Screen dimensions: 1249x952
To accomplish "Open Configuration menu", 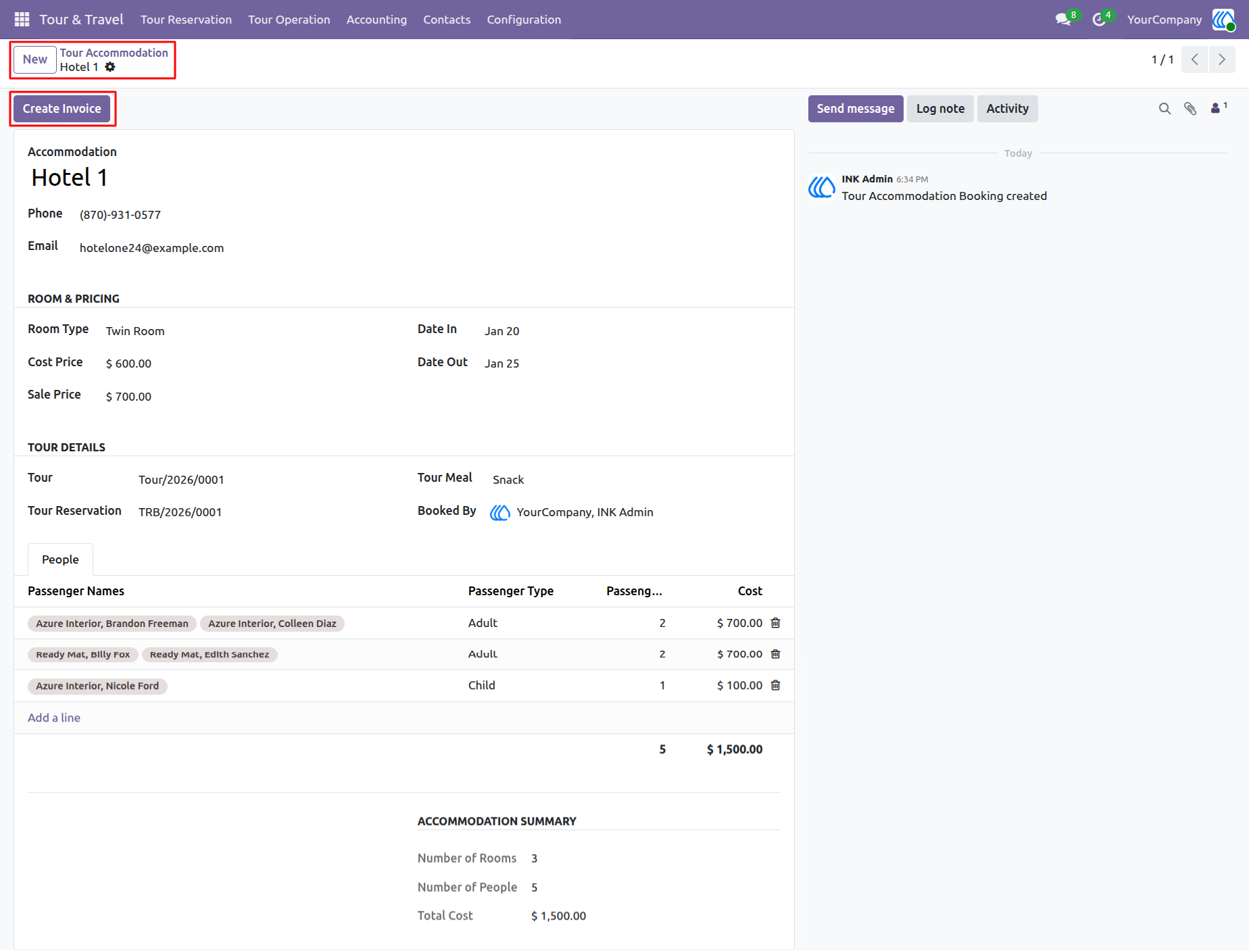I will tap(524, 20).
